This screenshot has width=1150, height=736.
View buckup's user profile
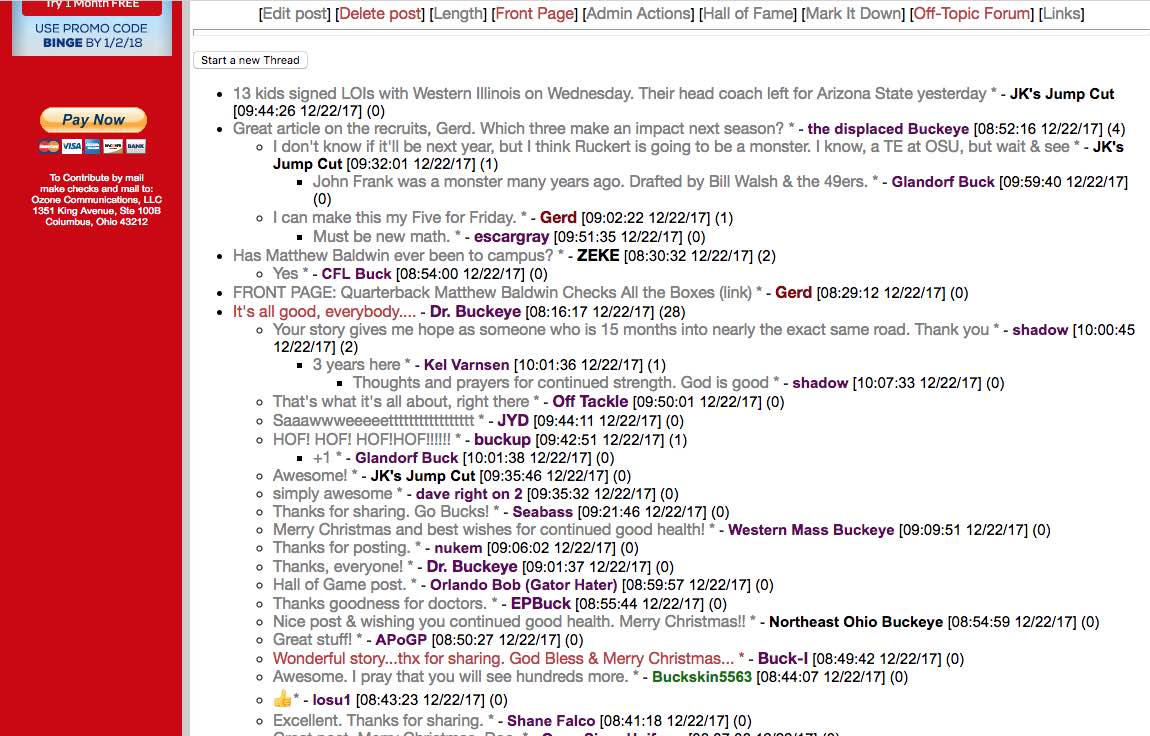coord(502,440)
